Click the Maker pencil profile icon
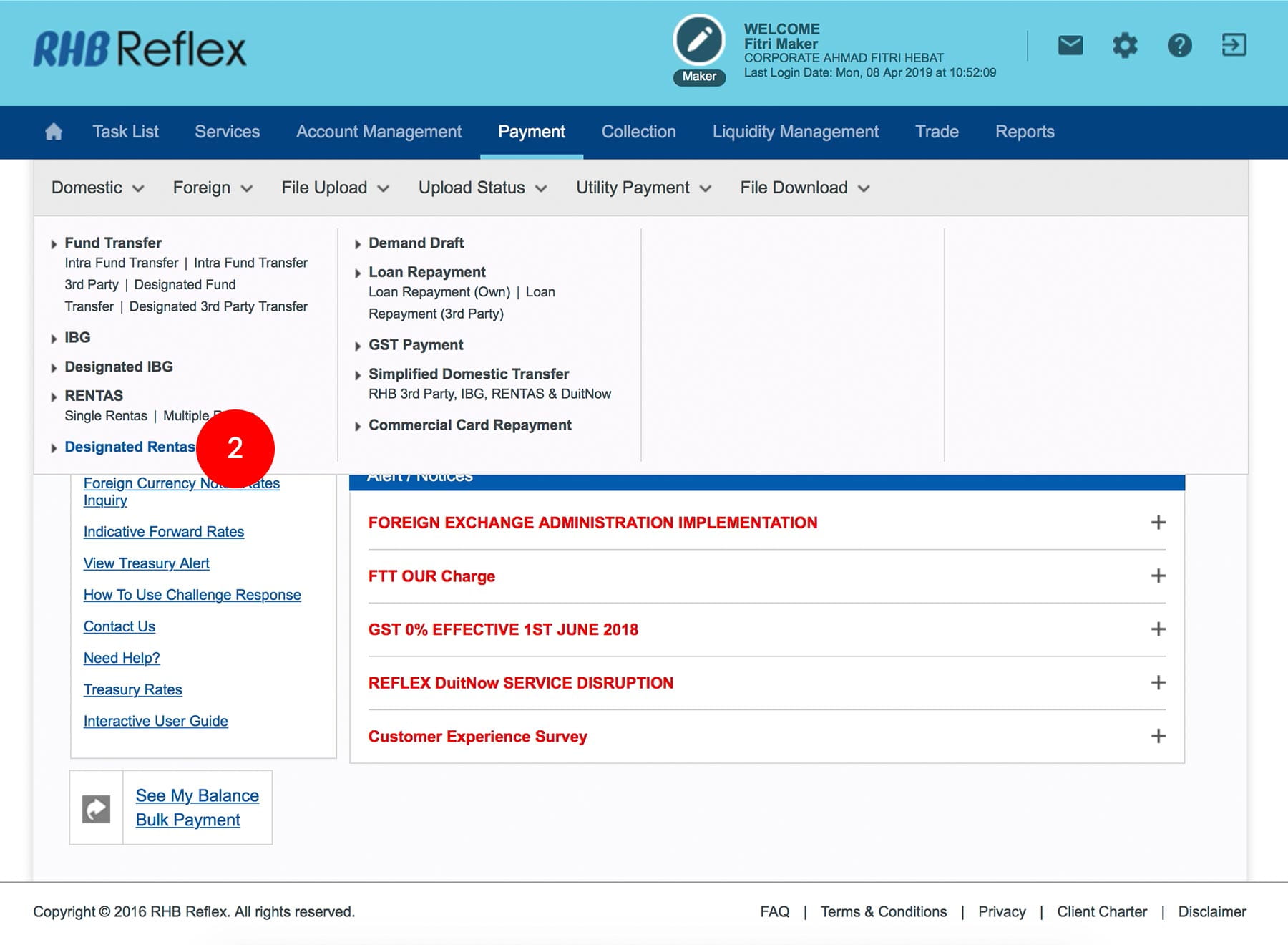1288x945 pixels. pos(699,41)
